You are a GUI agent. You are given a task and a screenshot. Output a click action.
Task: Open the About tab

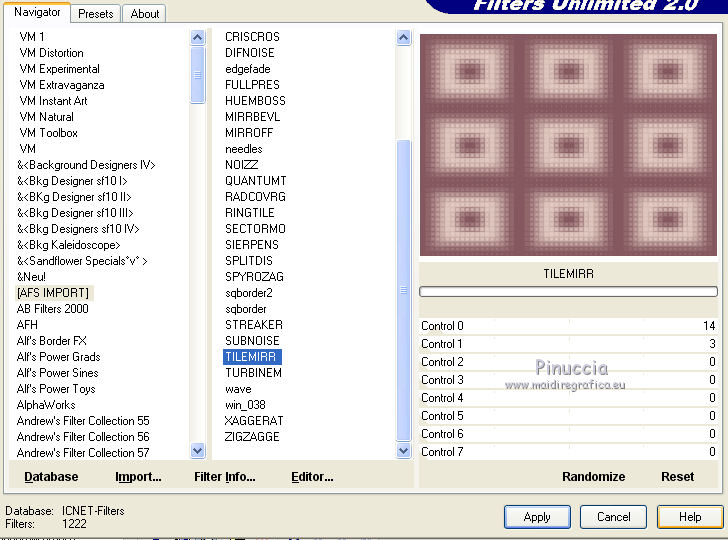pos(144,13)
